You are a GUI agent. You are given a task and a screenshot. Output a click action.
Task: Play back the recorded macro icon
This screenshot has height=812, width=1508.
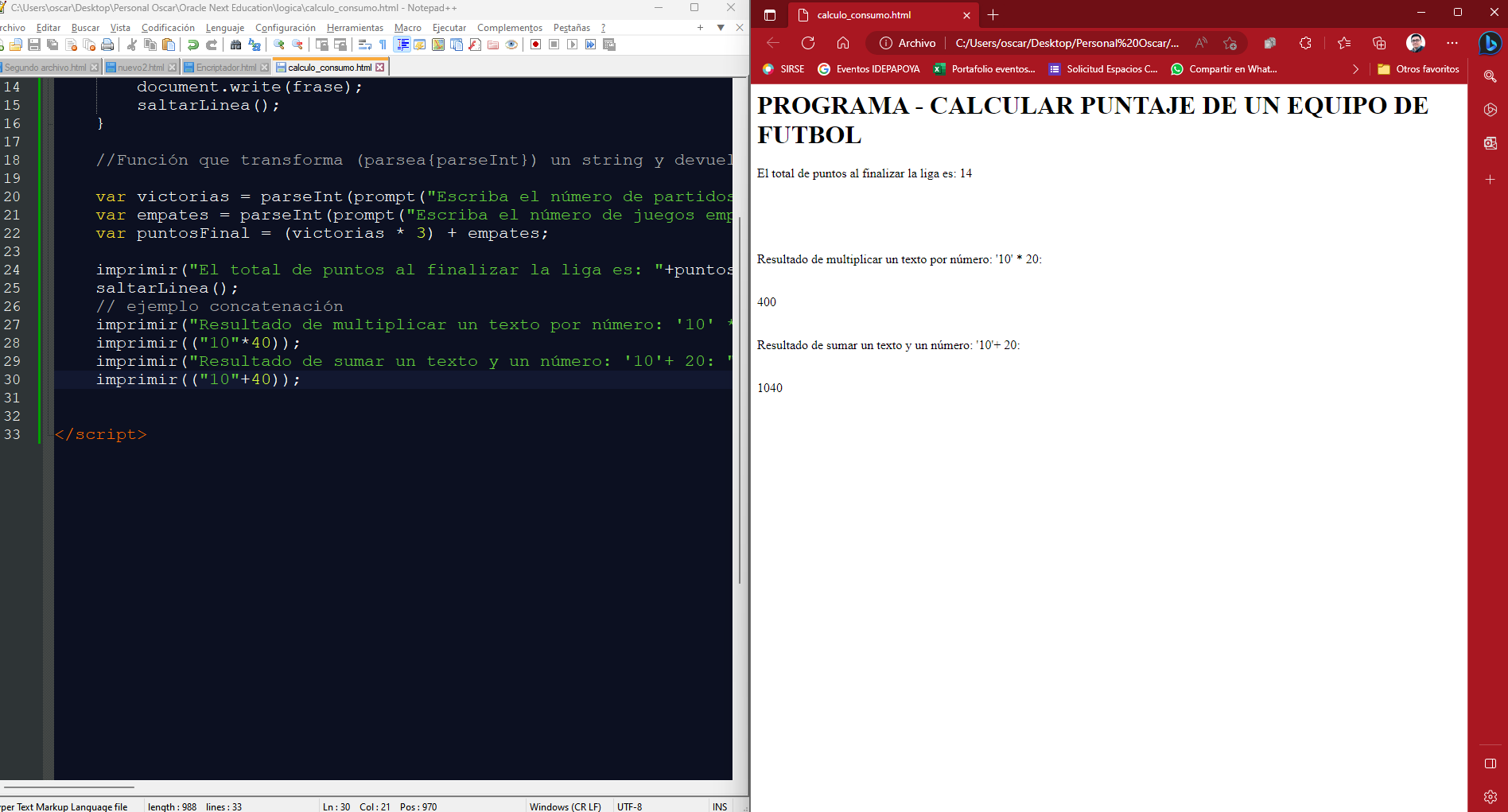tap(573, 45)
